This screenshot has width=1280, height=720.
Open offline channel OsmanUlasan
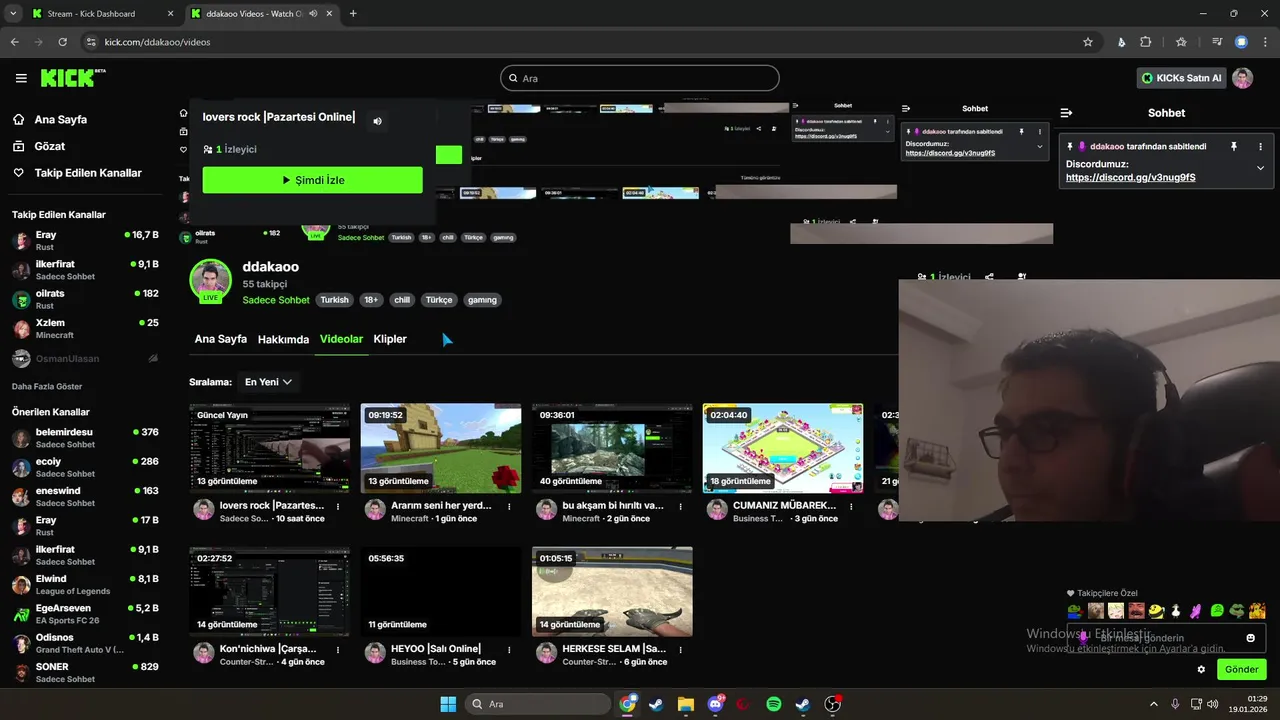pos(85,358)
